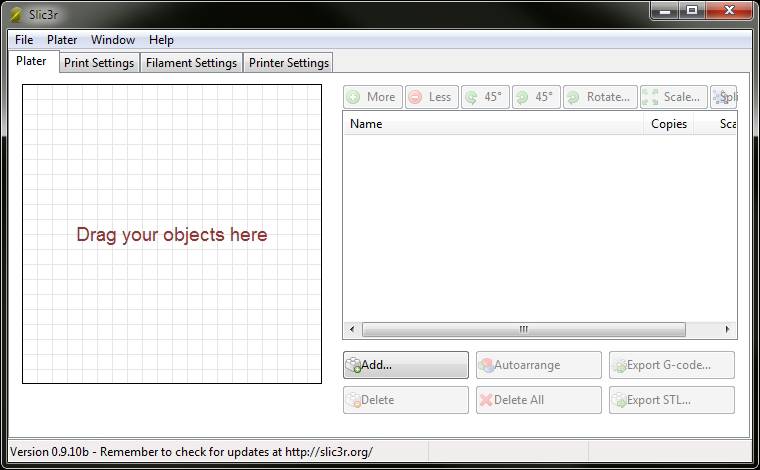The width and height of the screenshot is (760, 470).
Task: Open the File menu
Action: [x=24, y=40]
